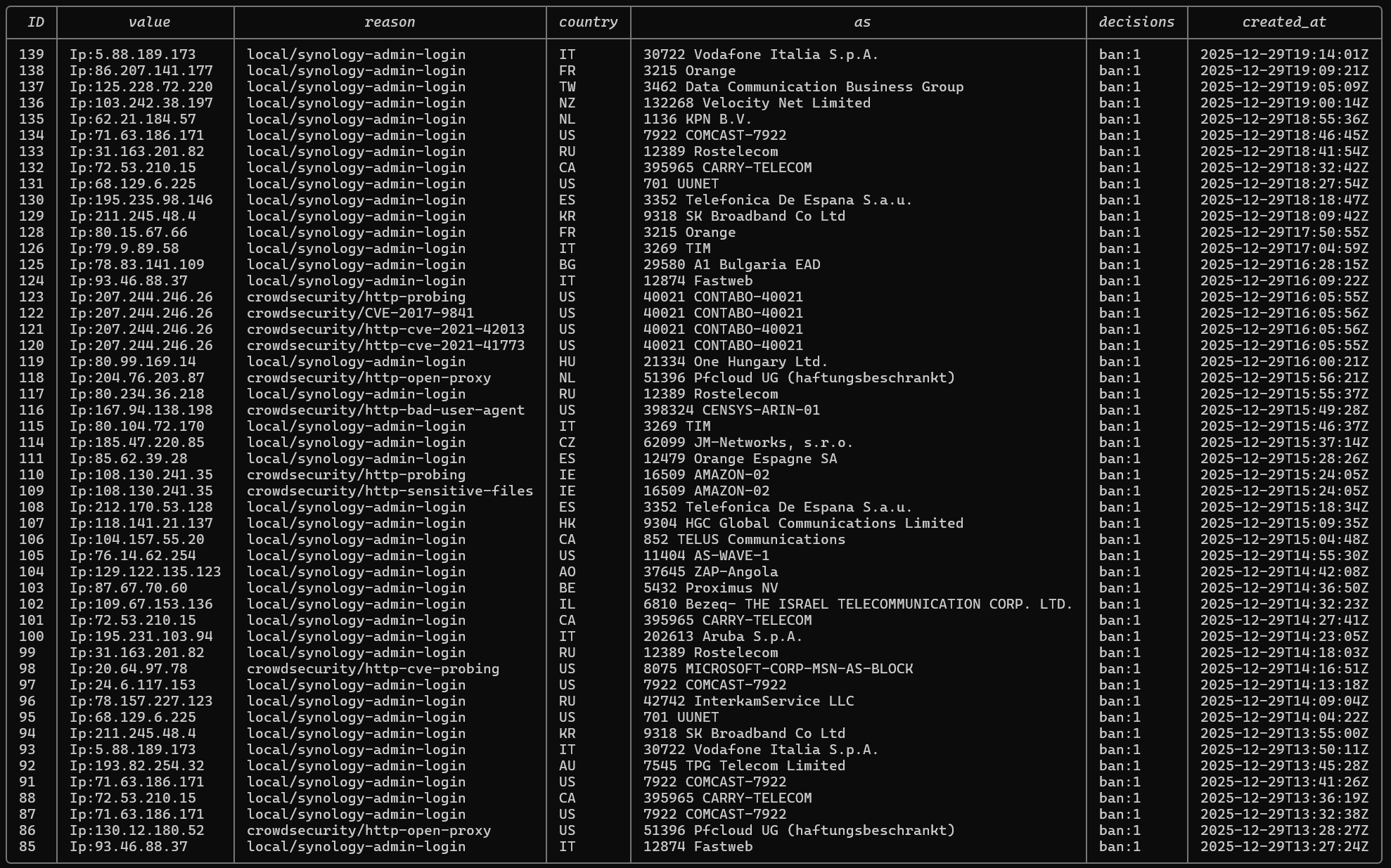Click timestamp 2025-12-29T13:27:24Z in last row

[x=1284, y=846]
